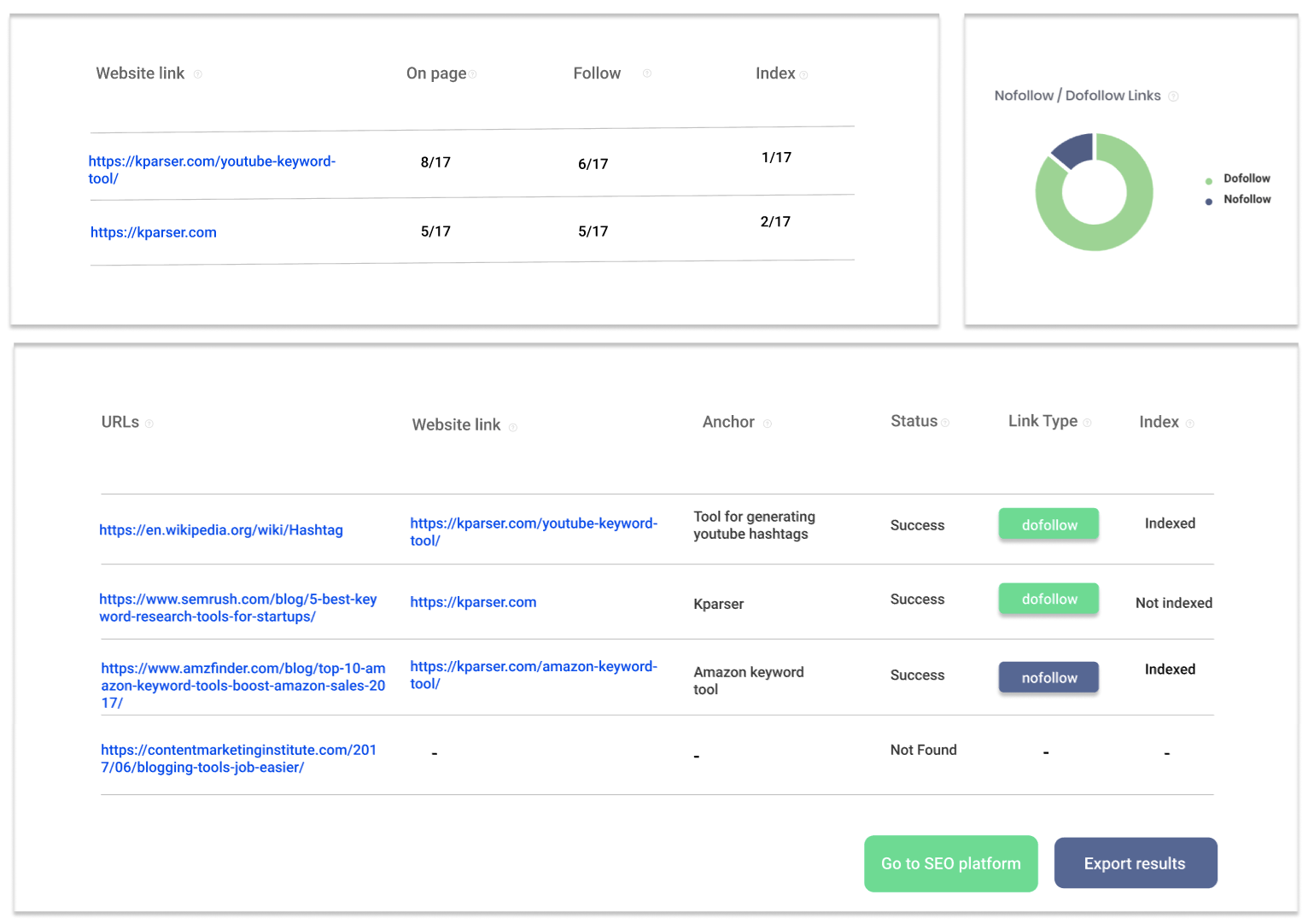Click info icon beside URLs header
Image resolution: width=1308 pixels, height=924 pixels.
click(x=149, y=424)
